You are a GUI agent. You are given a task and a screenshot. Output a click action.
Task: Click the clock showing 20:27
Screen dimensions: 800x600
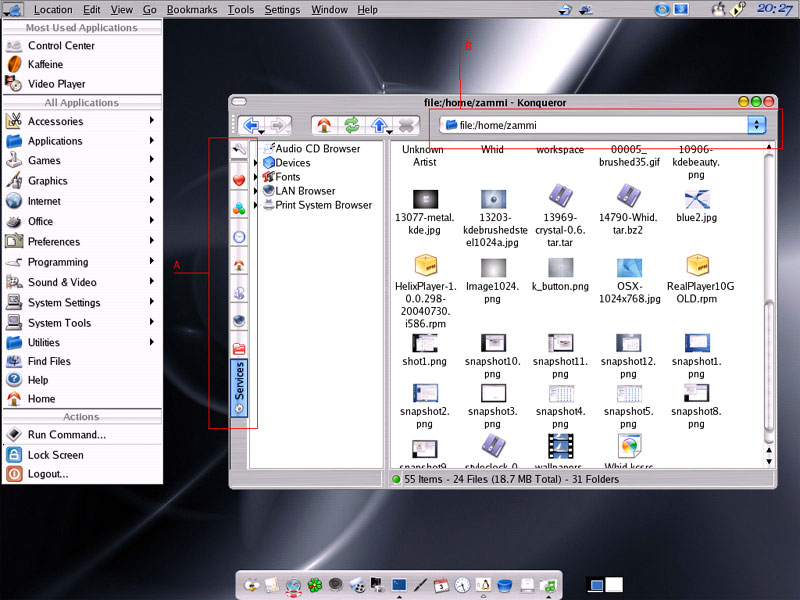774,9
